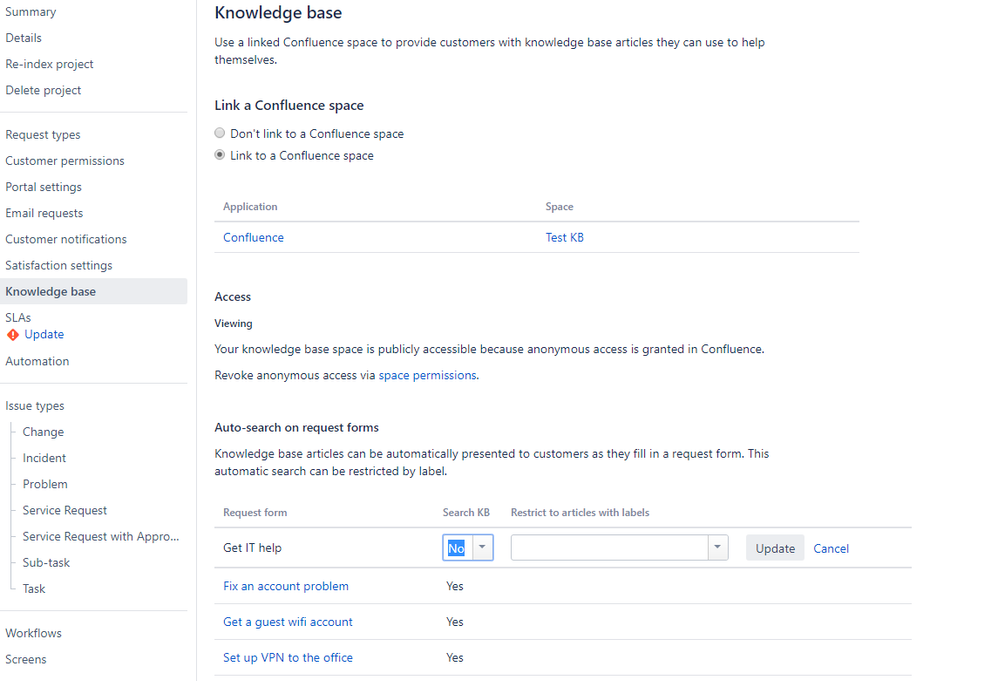Select the Sub-task issue type
The image size is (998, 681).
tap(47, 562)
